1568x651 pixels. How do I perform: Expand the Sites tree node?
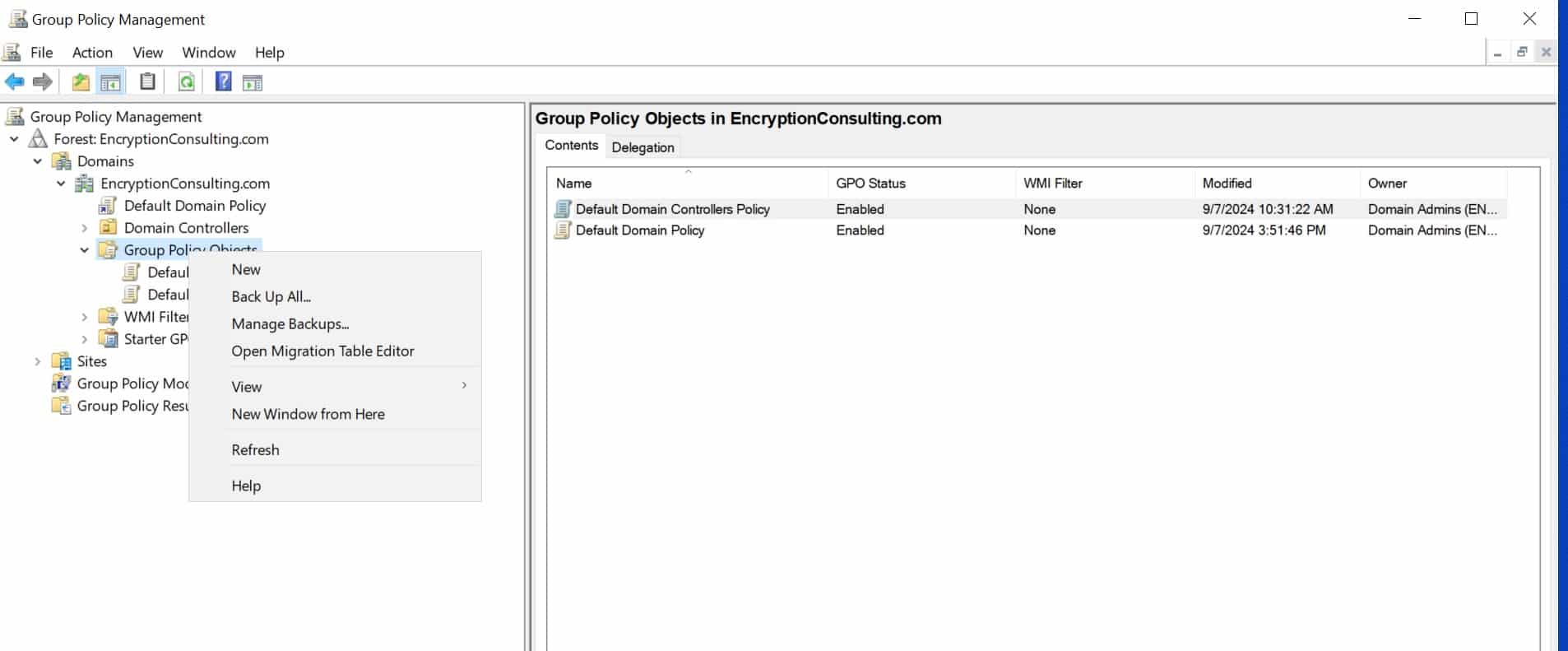pyautogui.click(x=38, y=361)
